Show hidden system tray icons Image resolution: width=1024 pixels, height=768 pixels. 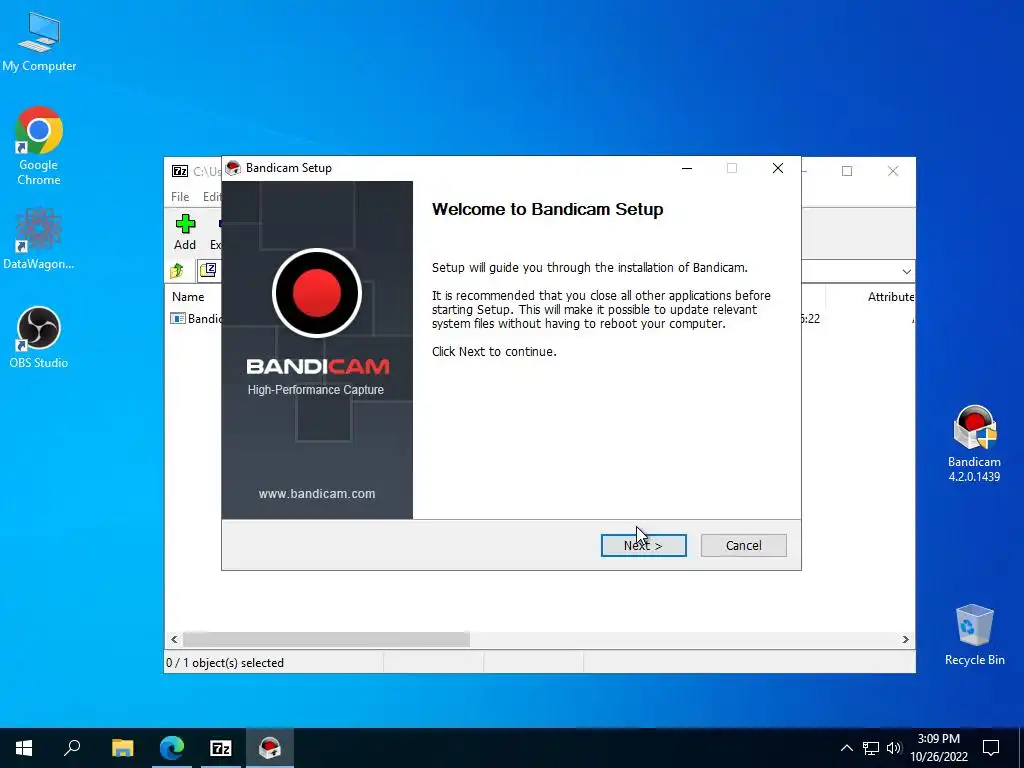click(846, 748)
